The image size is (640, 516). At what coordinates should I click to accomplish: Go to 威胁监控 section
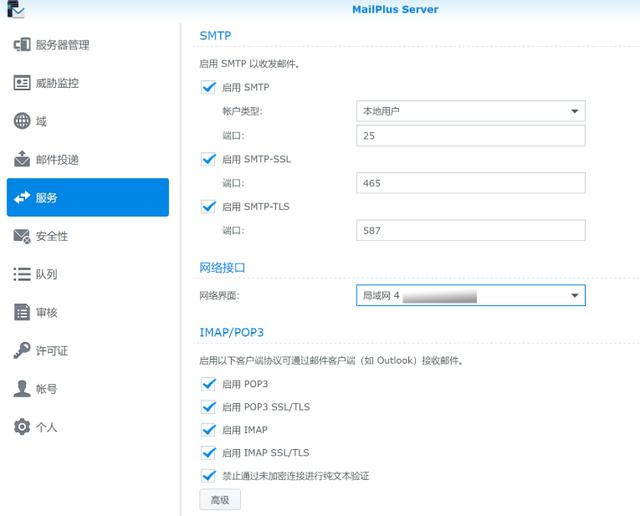(88, 83)
